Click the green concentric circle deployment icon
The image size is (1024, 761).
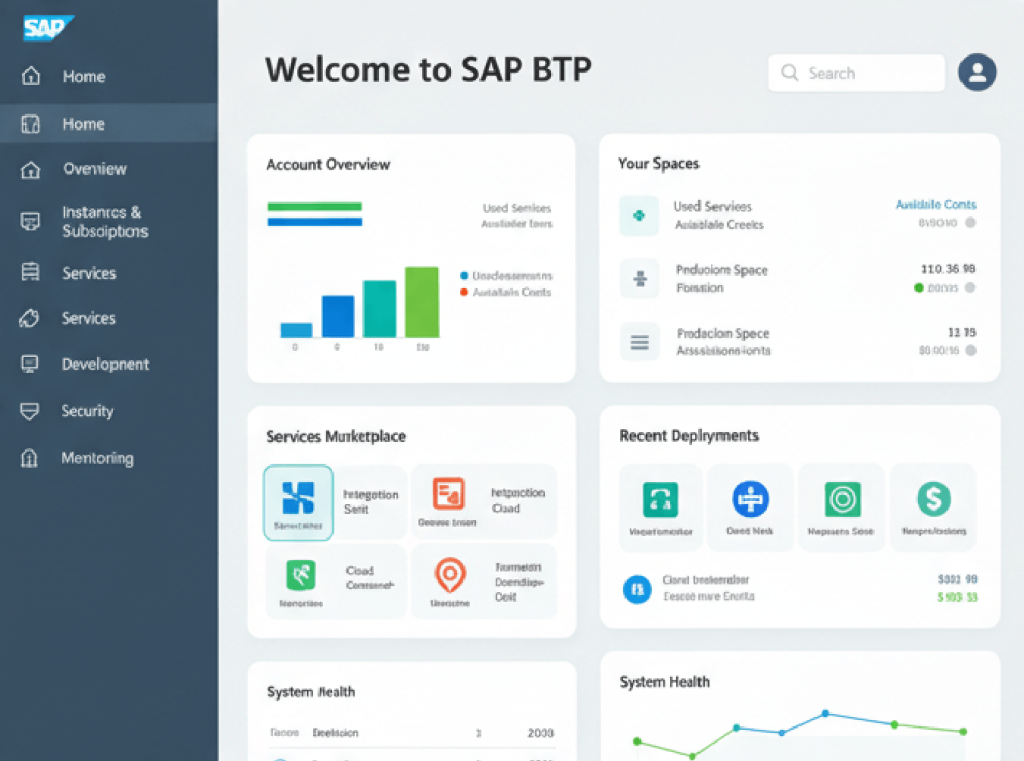pyautogui.click(x=842, y=498)
